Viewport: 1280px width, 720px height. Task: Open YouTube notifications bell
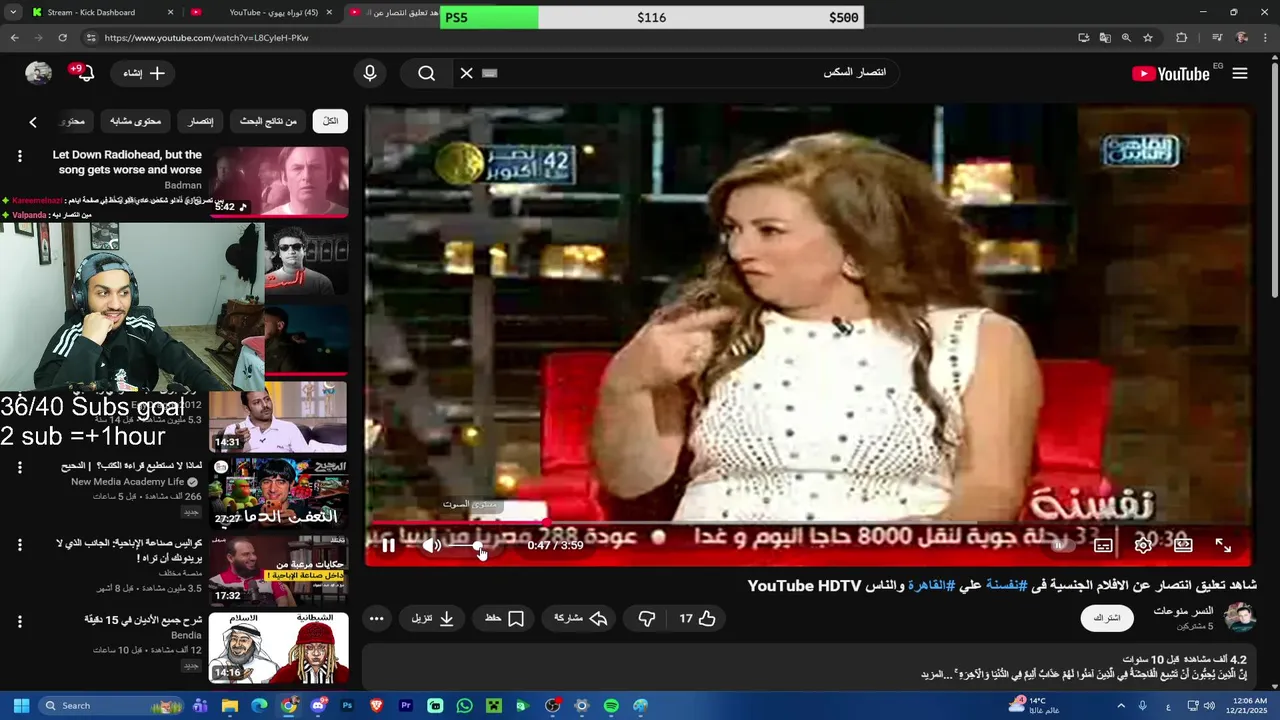[84, 73]
